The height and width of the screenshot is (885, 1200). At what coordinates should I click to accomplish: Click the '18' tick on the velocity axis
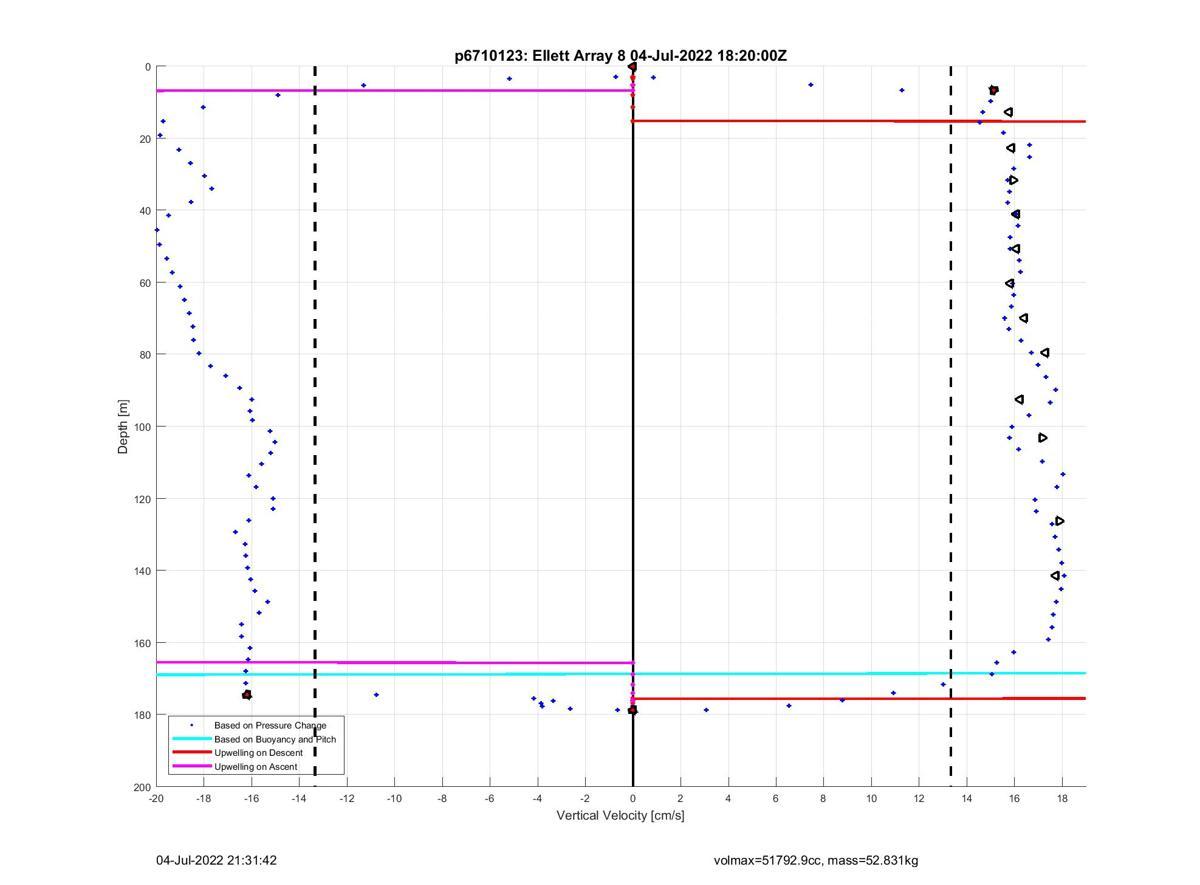pyautogui.click(x=1062, y=798)
